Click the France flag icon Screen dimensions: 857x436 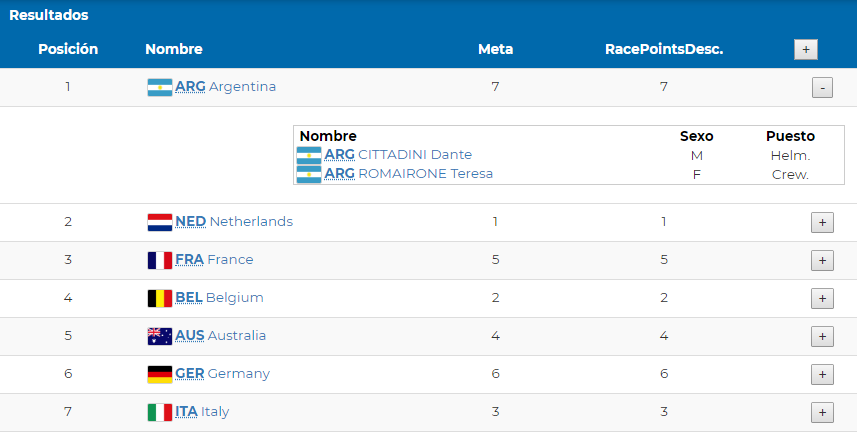click(160, 260)
